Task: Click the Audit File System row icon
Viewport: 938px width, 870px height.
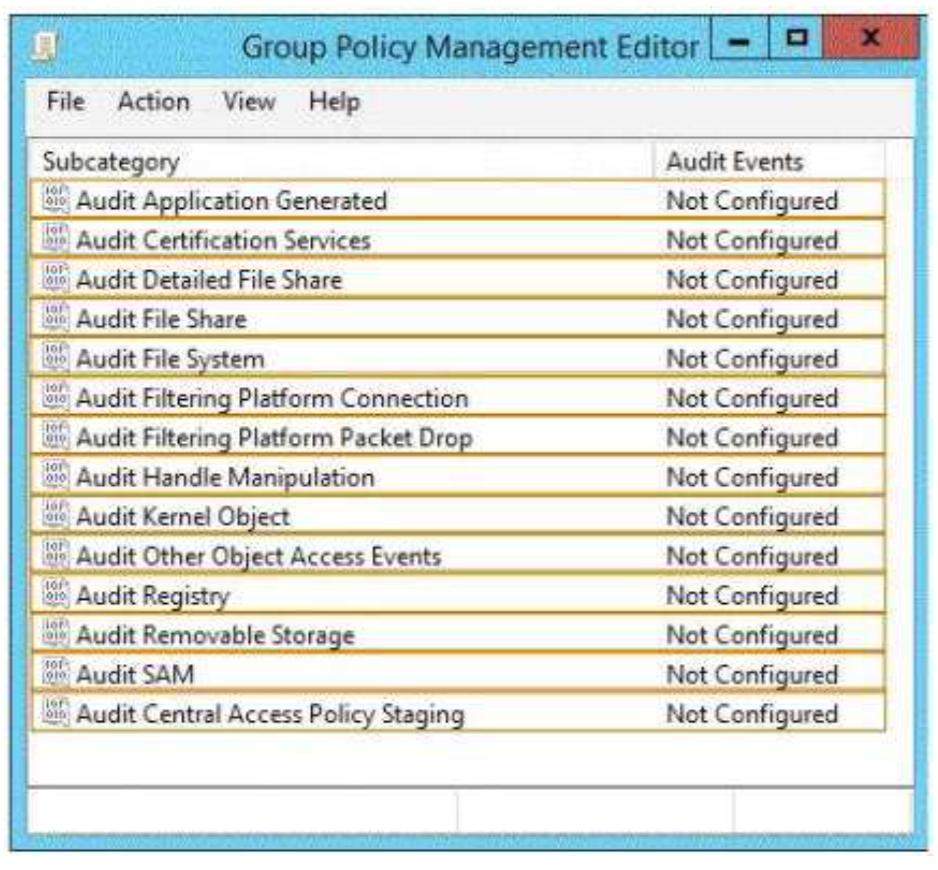Action: point(55,358)
